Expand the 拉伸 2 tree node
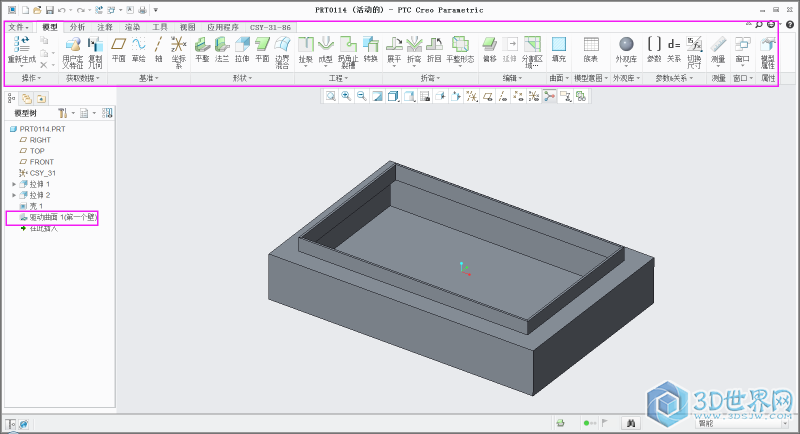Viewport: 800px width, 434px height. [14, 195]
